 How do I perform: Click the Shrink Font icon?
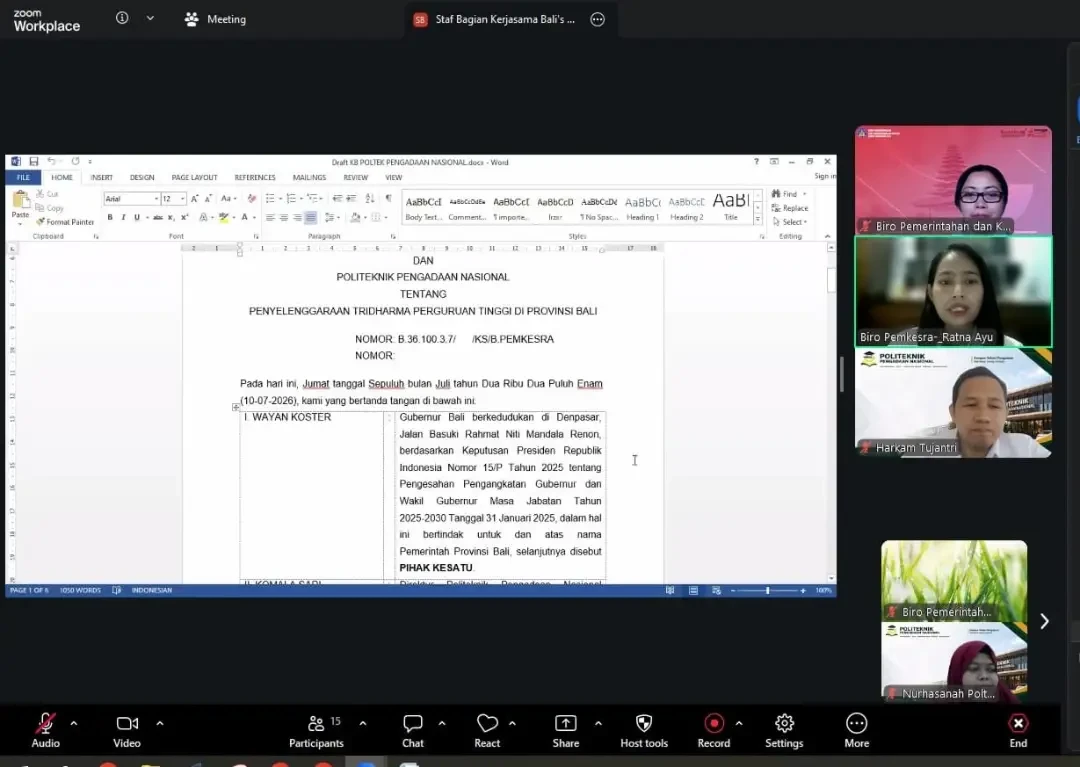click(x=208, y=198)
